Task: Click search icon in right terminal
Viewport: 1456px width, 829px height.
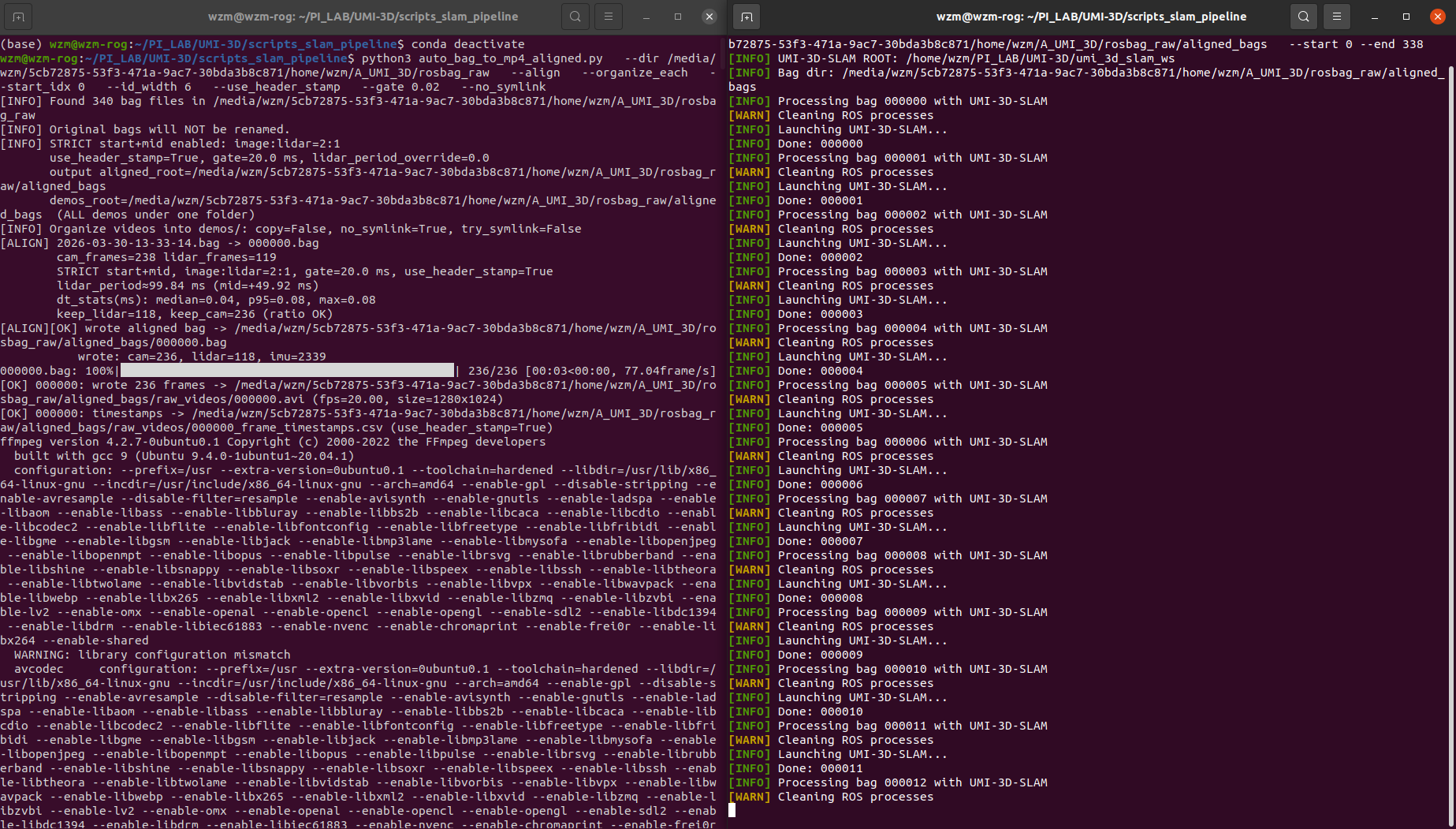Action: [1304, 17]
